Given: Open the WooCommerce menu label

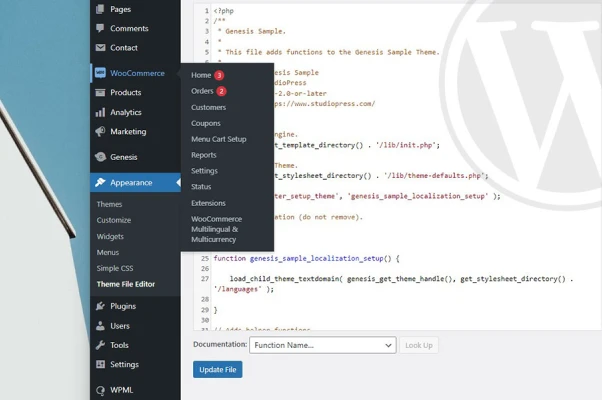Looking at the screenshot, I should click(137, 73).
